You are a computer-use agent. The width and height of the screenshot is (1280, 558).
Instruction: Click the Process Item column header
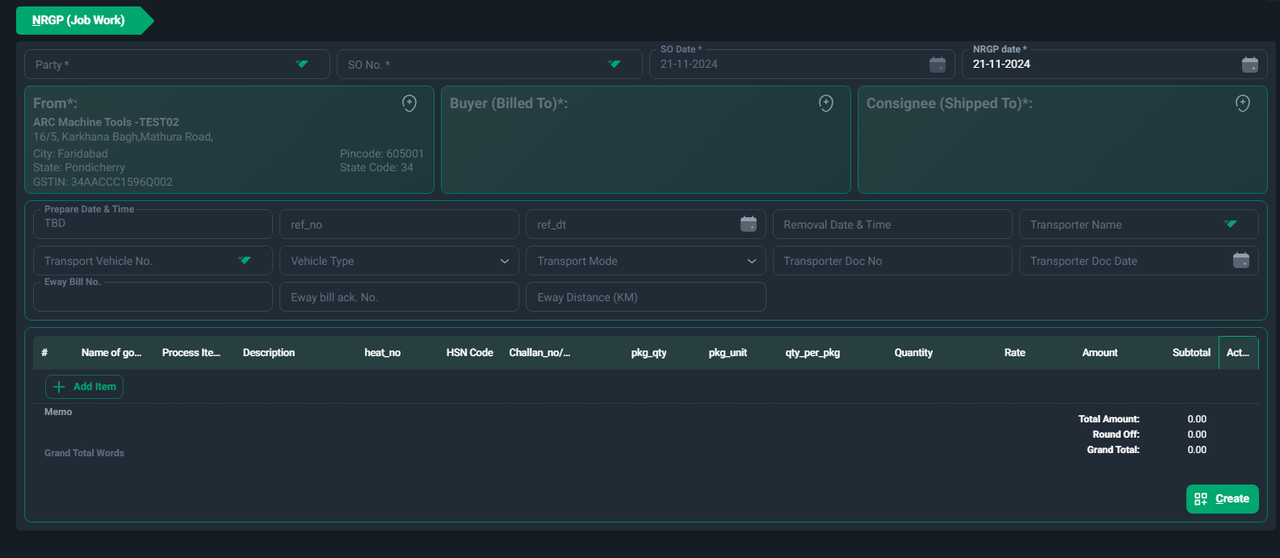pos(191,353)
